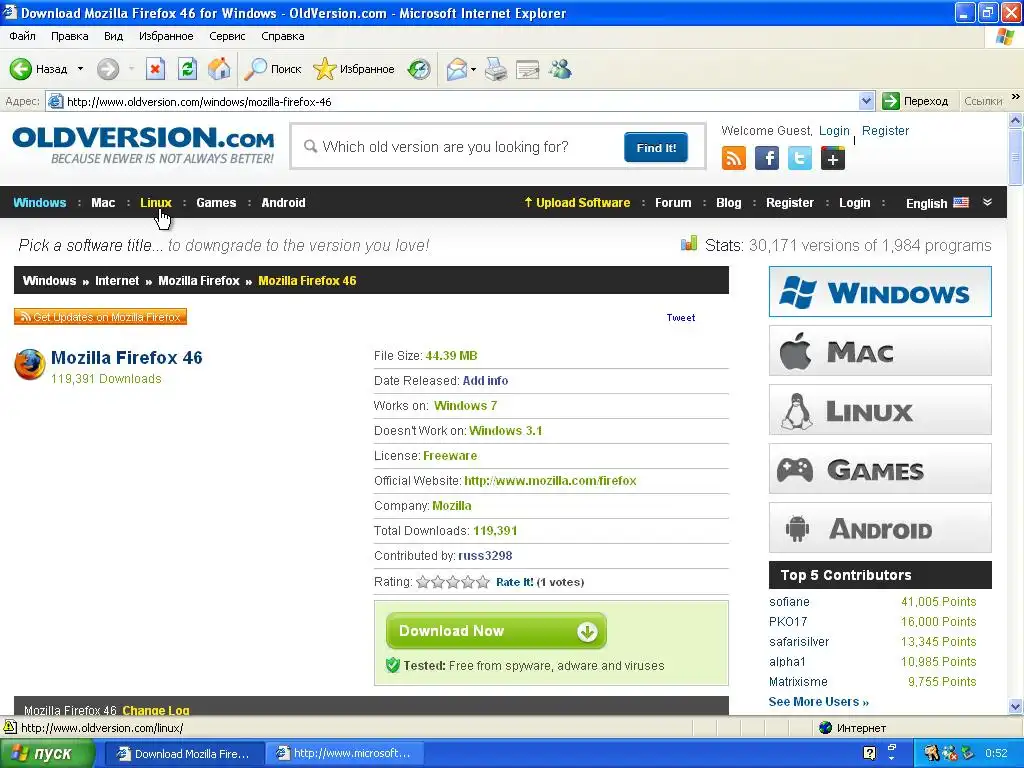Open the Mail button dropdown arrow

click(473, 69)
